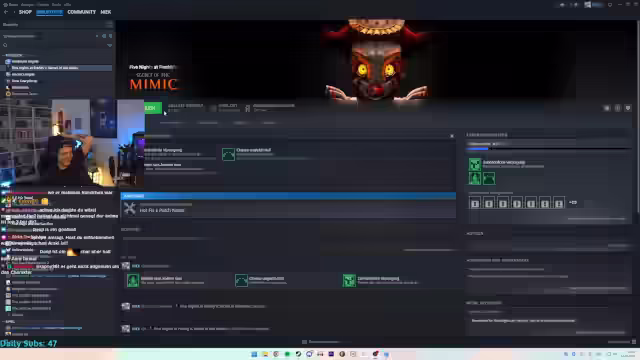Viewport: 640px width, 360px height.
Task: Click the favorite heart icon
Action: point(628,108)
